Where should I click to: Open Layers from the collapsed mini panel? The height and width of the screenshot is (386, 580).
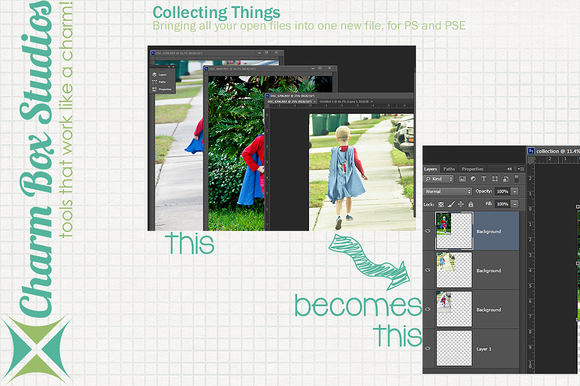tap(159, 75)
